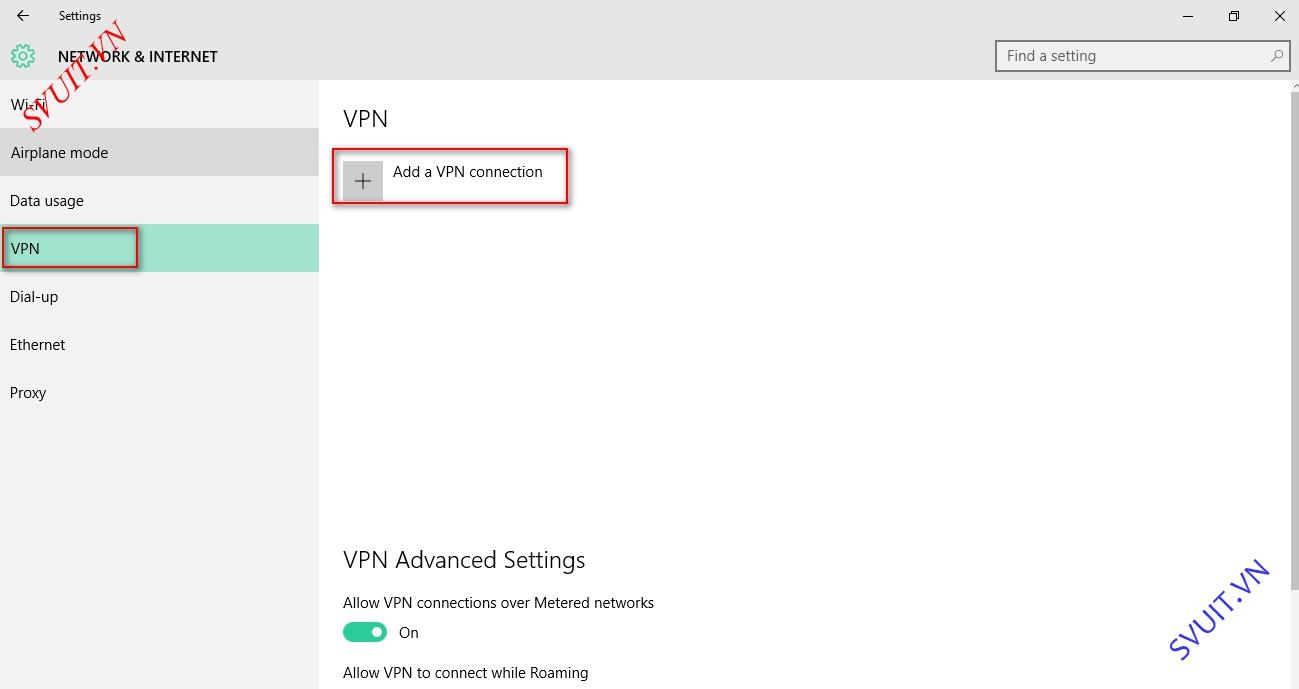Click the search magnifier icon

1277,56
